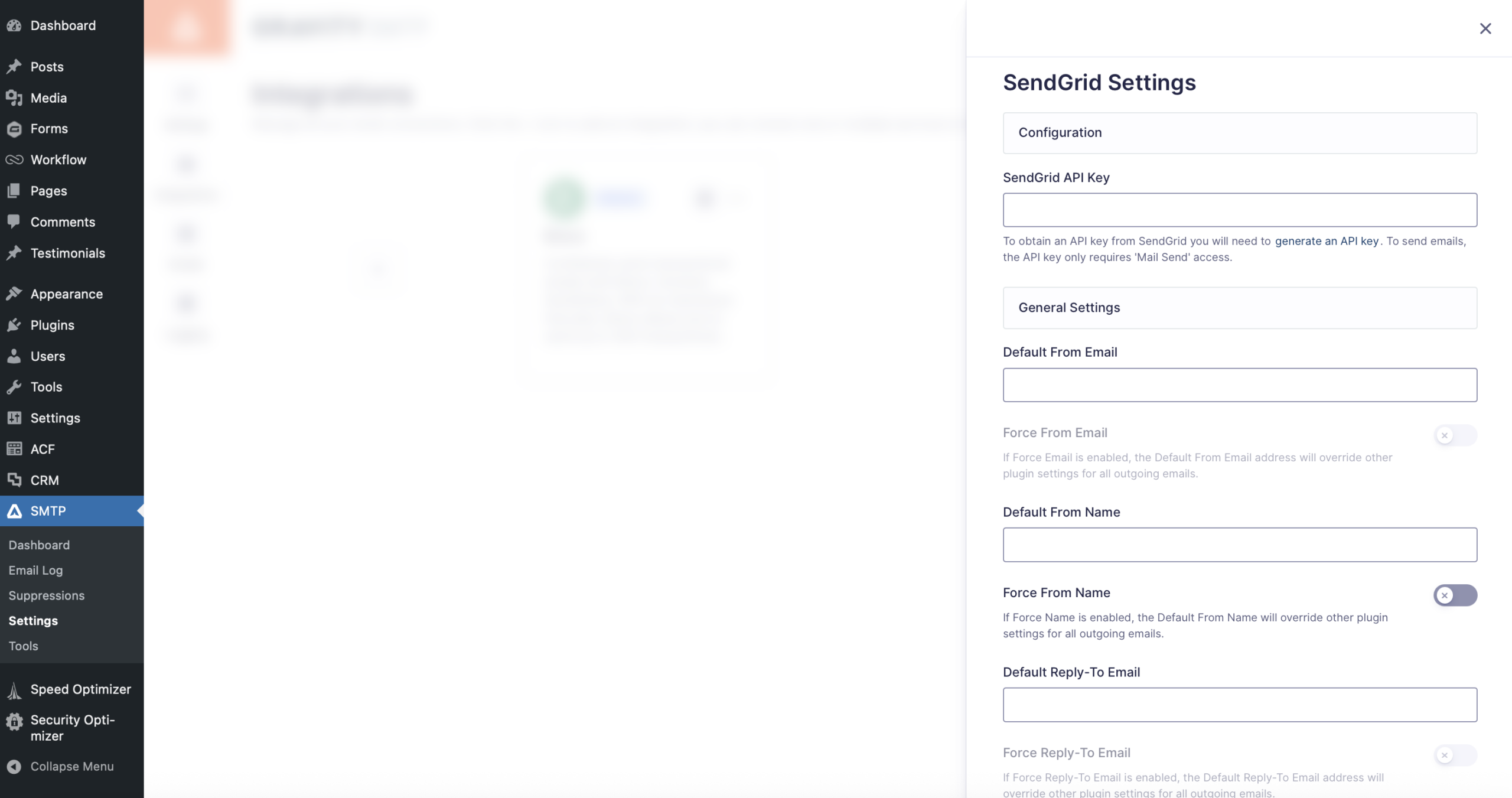Screen dimensions: 1512x798
Task: Click the ACF grid icon
Action: pos(14,449)
